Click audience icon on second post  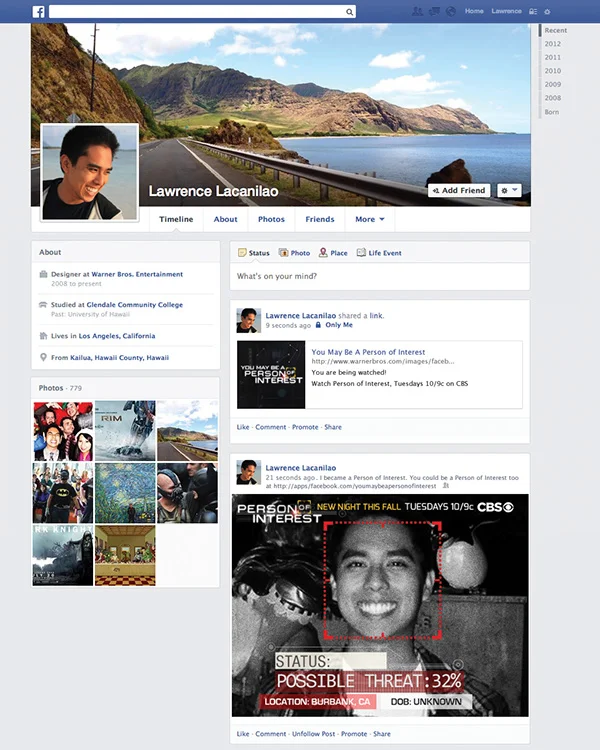446,485
